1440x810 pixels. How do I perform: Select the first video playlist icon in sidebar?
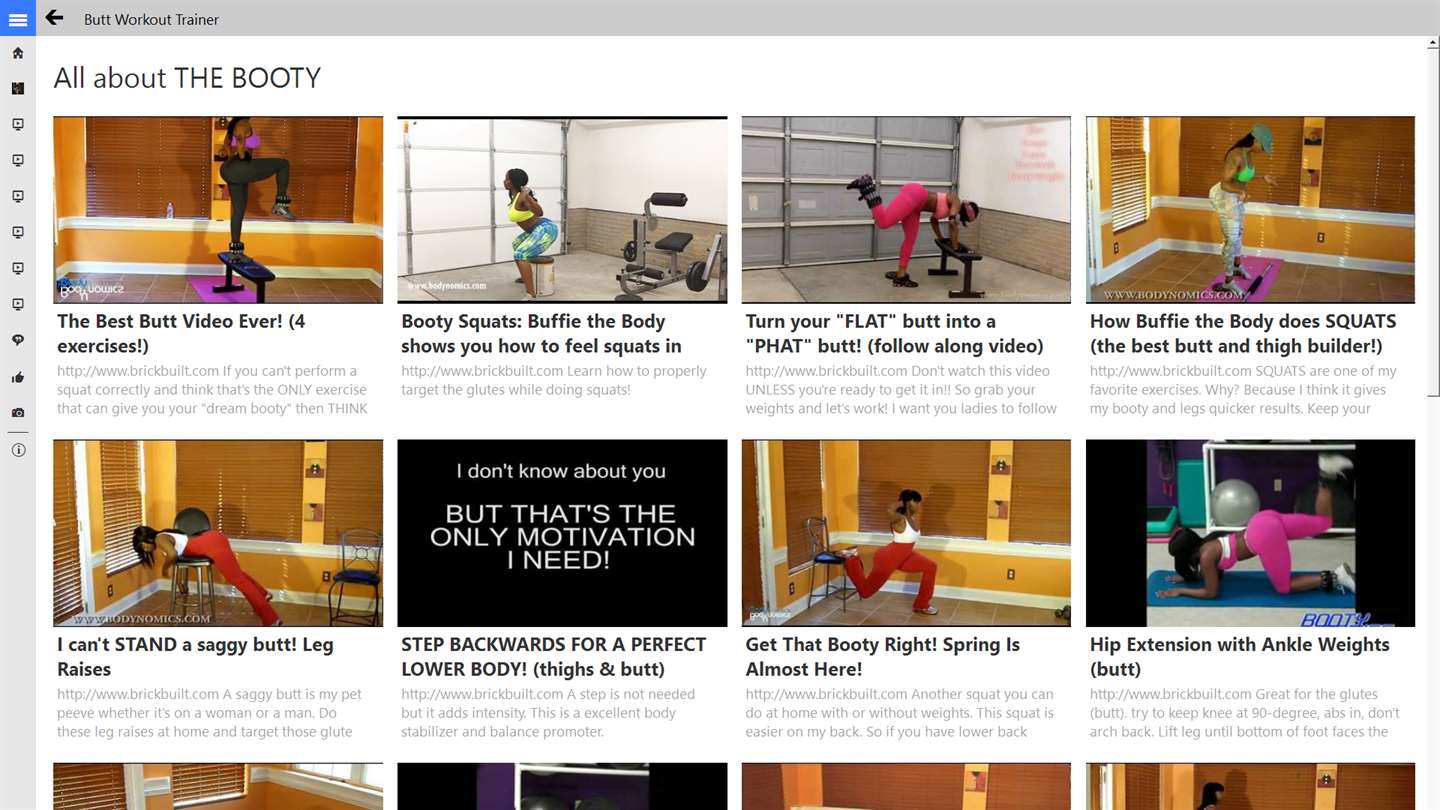pos(18,125)
